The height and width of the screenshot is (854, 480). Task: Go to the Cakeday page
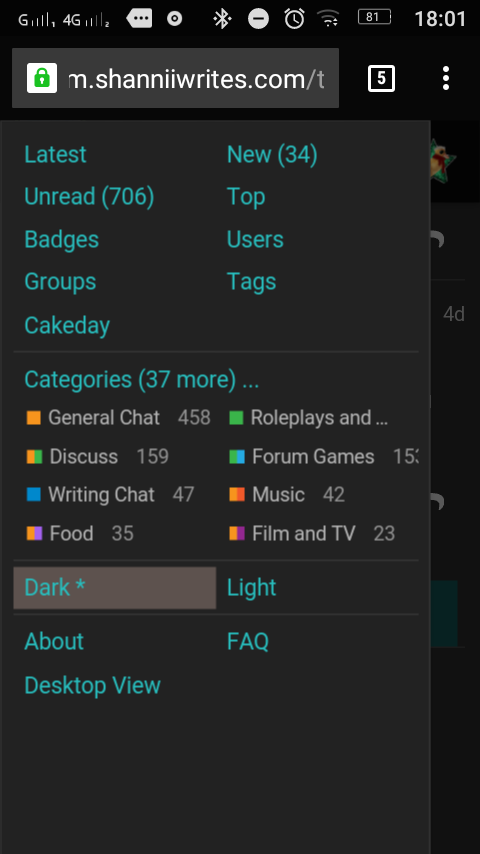(67, 326)
